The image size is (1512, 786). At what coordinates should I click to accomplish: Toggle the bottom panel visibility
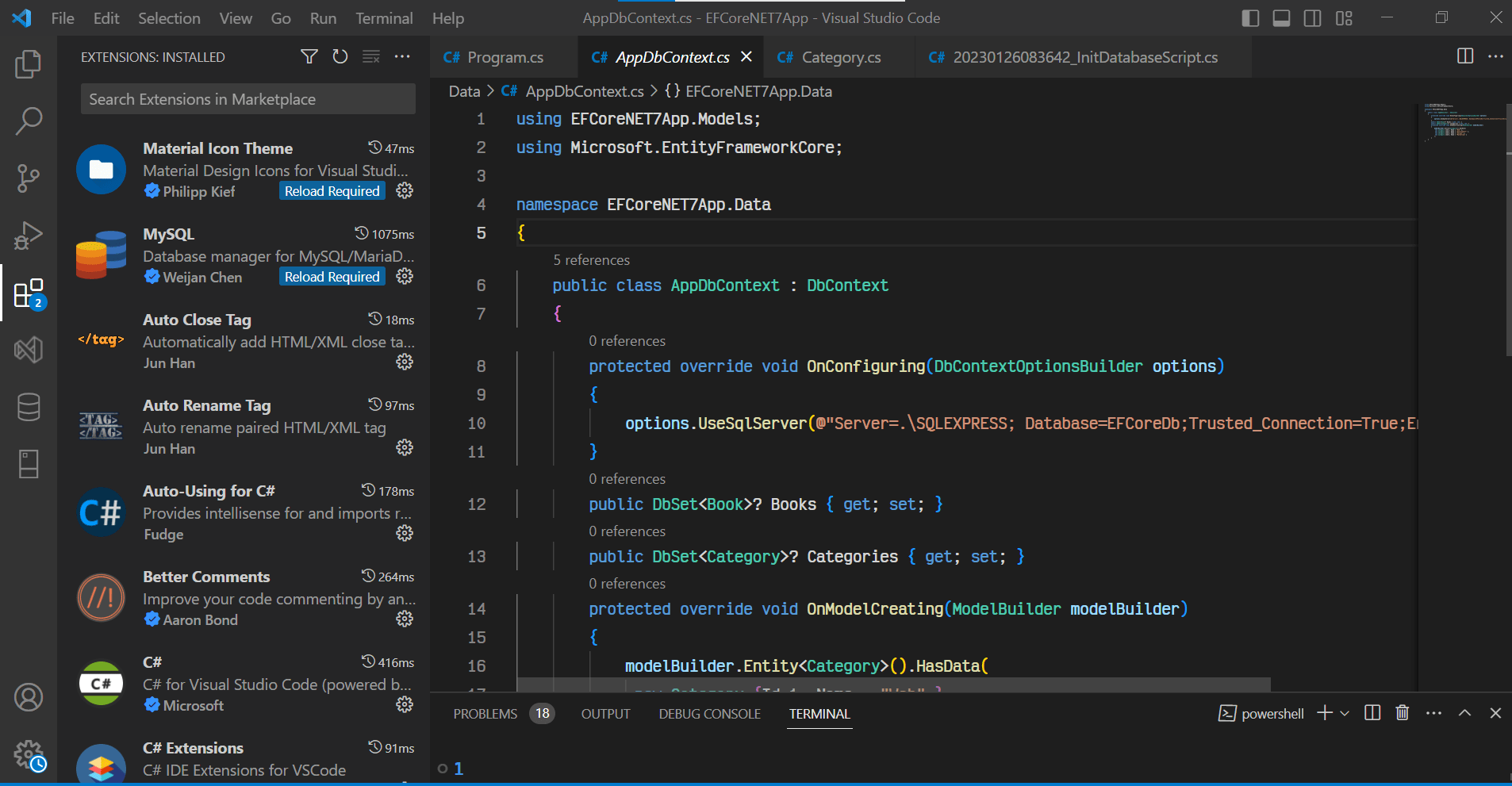(1281, 17)
